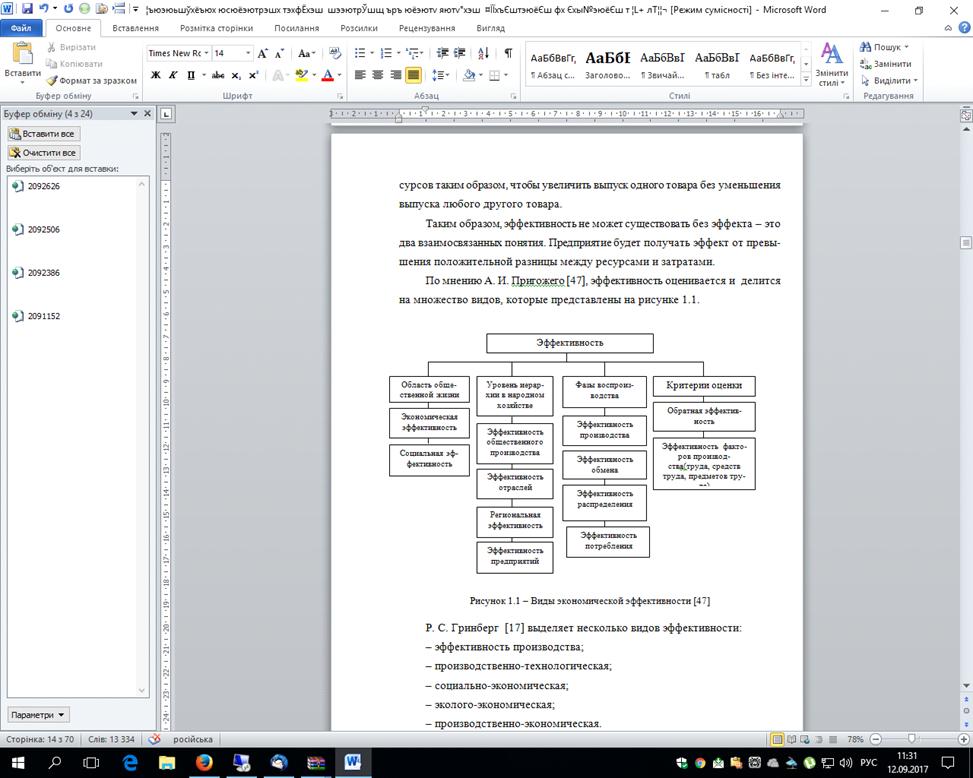Select clipboard item 2092506
973x778 pixels.
tap(44, 229)
